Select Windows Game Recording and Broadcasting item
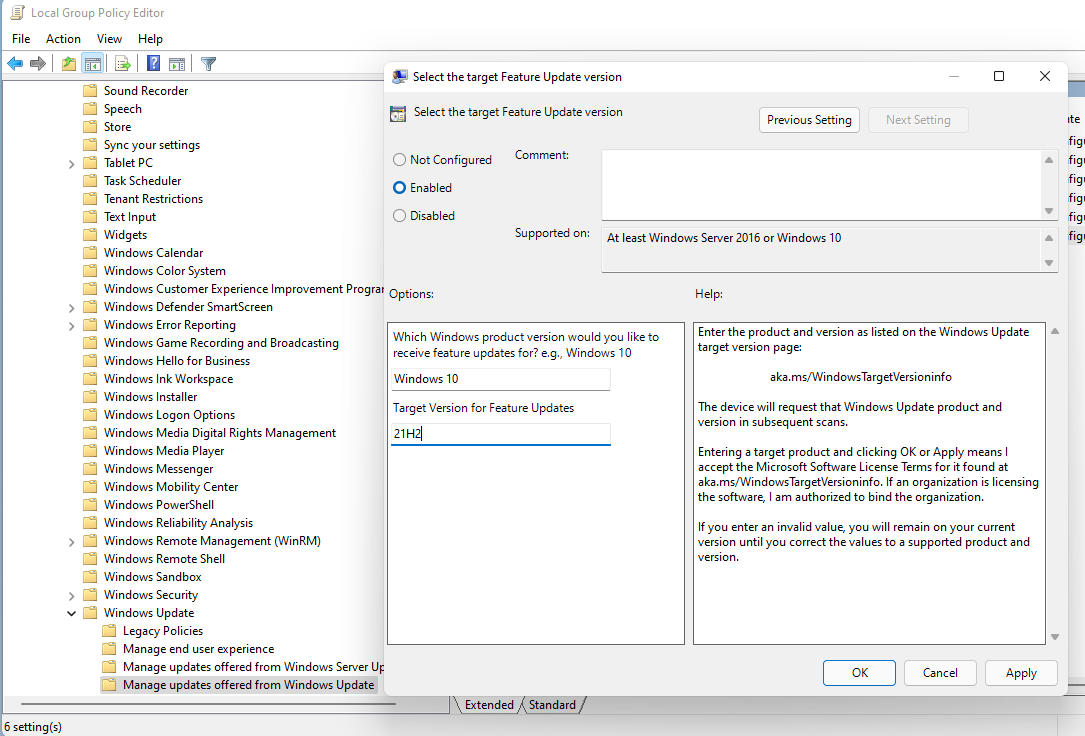This screenshot has width=1085, height=736. (x=221, y=343)
